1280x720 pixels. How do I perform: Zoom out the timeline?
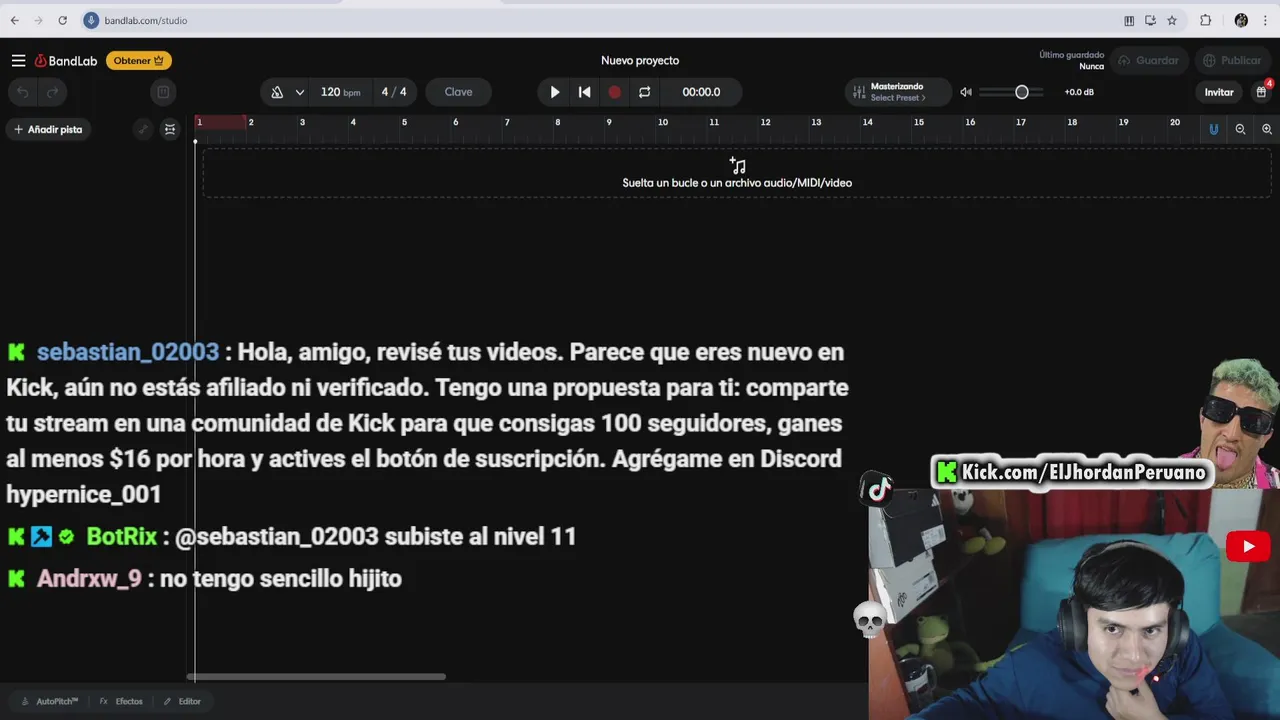(x=1240, y=129)
